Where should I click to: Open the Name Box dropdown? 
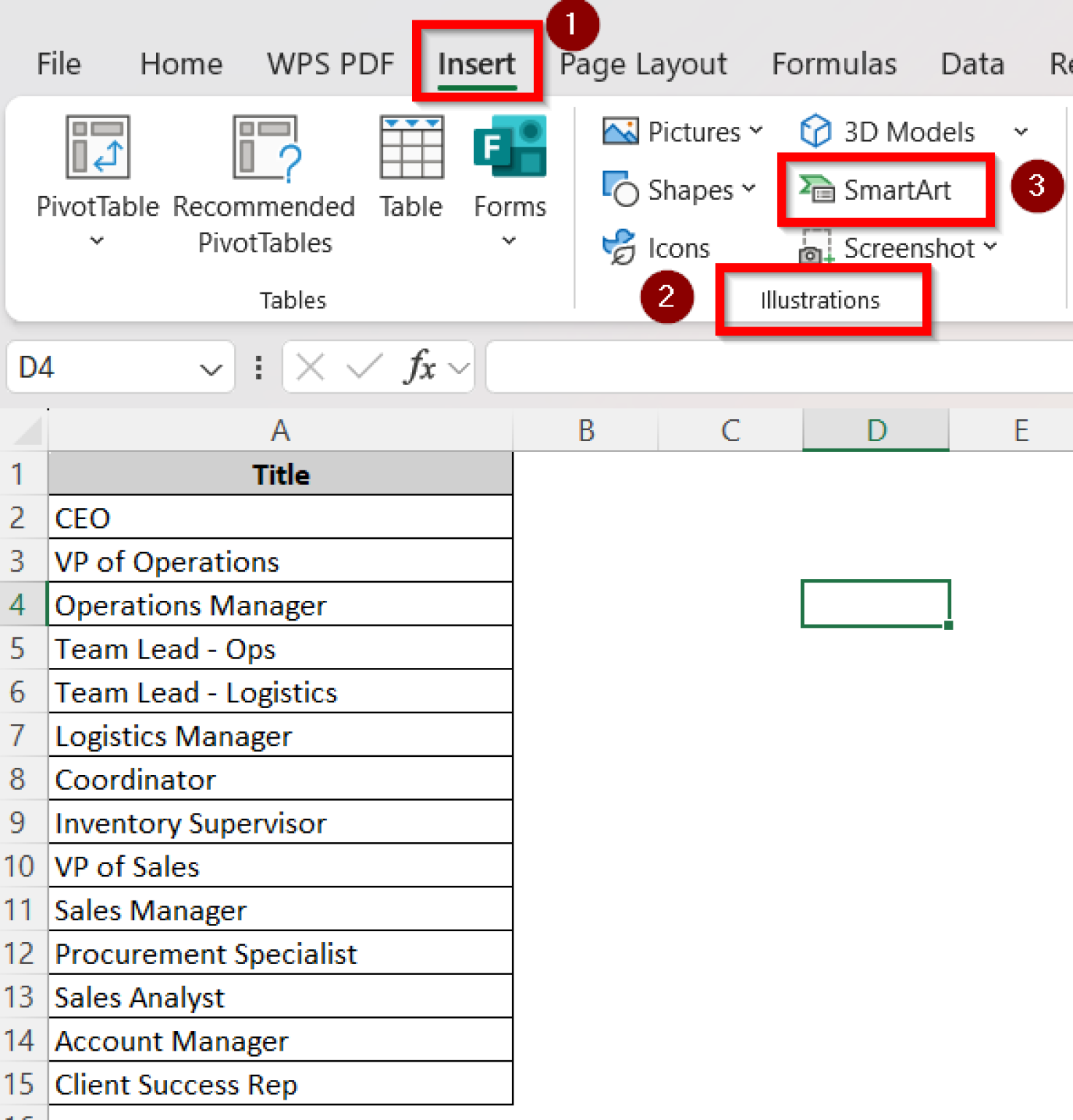210,367
